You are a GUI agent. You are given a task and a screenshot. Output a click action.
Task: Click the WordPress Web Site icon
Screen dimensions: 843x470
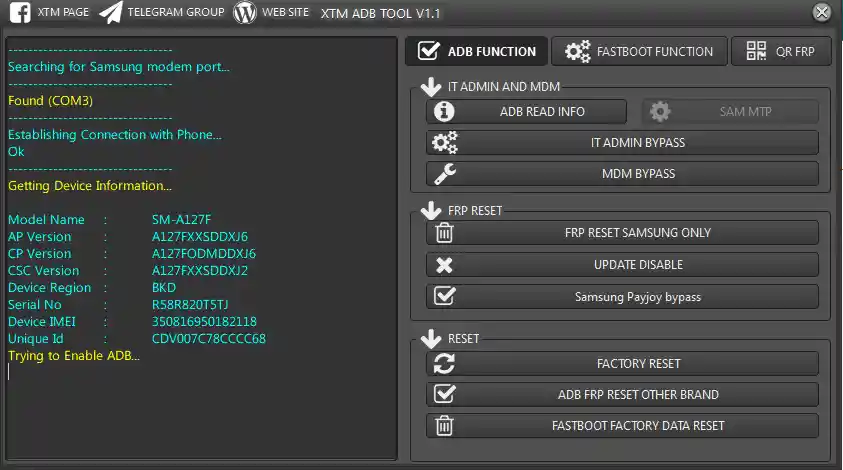coord(245,13)
